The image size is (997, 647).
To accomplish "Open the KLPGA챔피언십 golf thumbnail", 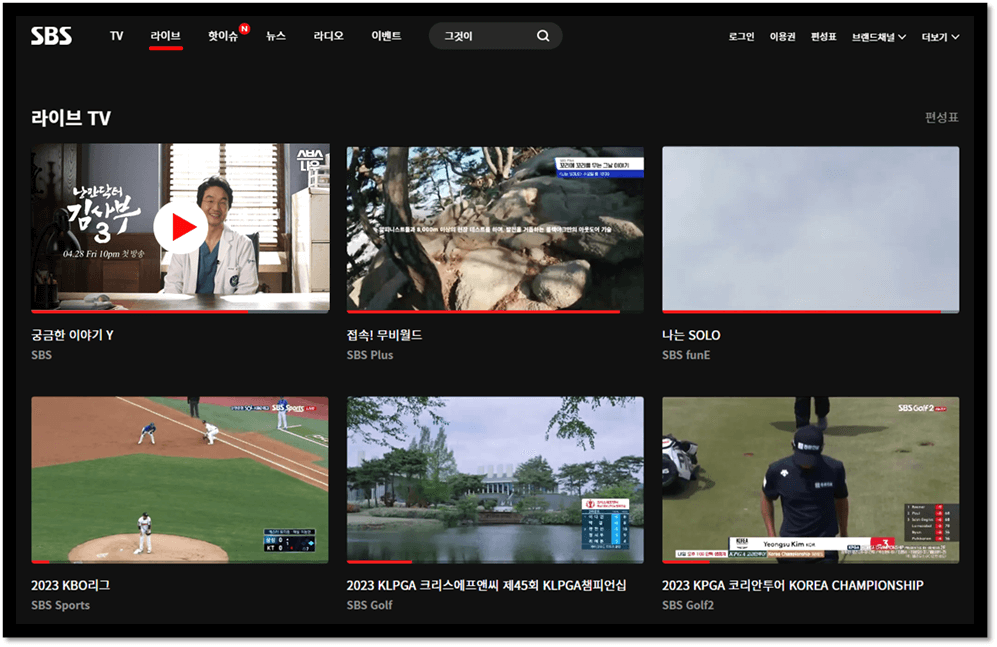I will tap(495, 480).
